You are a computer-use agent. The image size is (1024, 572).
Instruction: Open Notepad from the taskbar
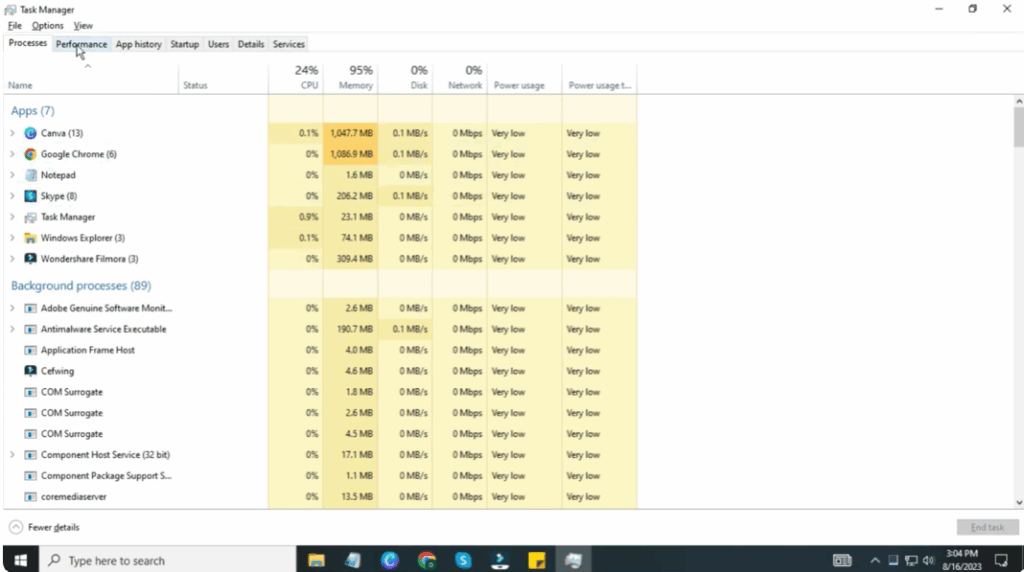(x=353, y=560)
